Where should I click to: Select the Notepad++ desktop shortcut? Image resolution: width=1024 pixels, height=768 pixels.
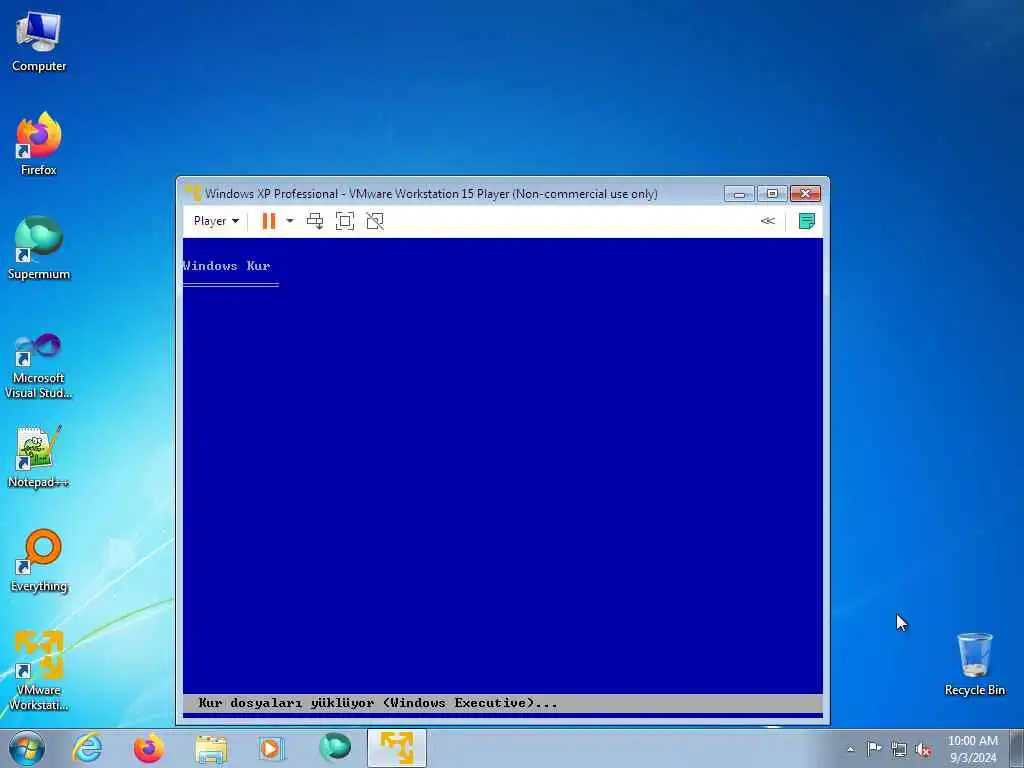[x=39, y=457]
